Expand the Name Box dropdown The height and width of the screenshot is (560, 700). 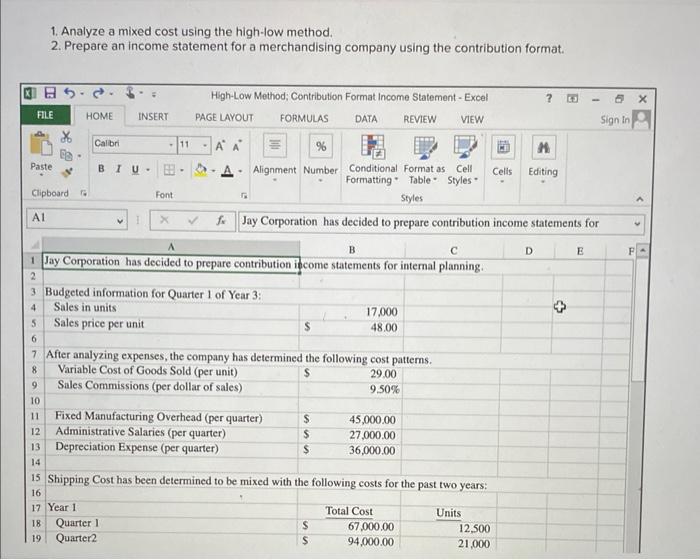[120, 221]
